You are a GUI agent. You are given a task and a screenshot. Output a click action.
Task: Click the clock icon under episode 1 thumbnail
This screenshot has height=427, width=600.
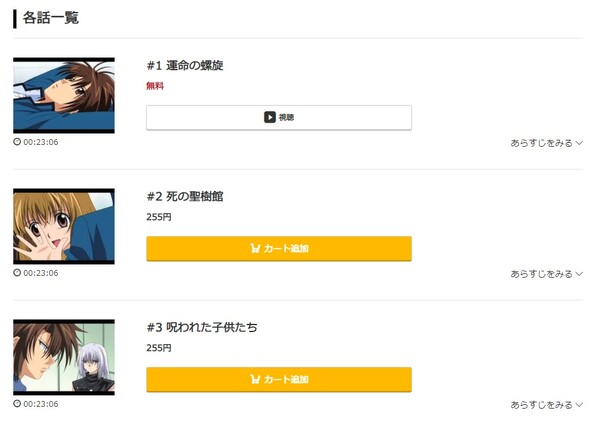17,142
